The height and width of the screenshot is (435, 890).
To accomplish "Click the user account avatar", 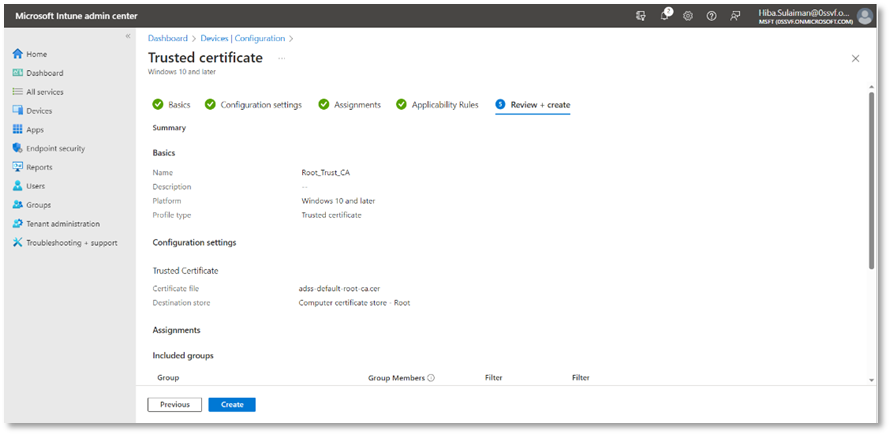I will [864, 16].
